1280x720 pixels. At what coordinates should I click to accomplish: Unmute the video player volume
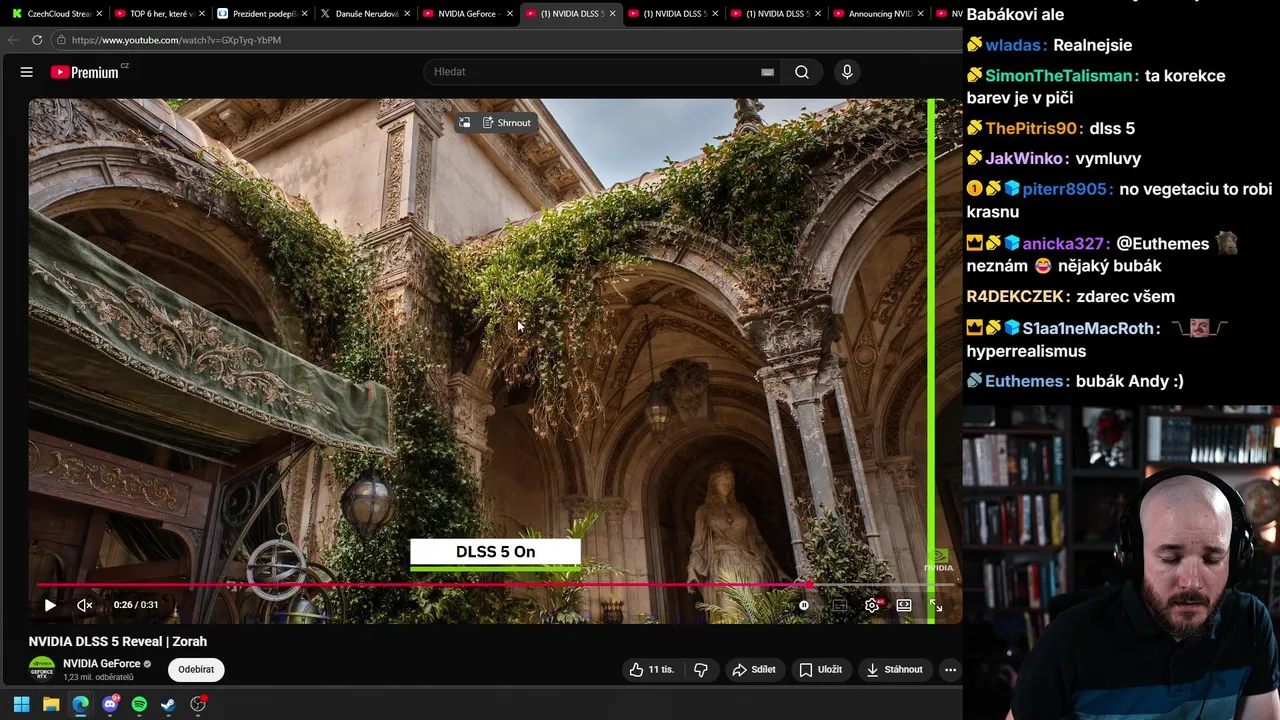[85, 605]
